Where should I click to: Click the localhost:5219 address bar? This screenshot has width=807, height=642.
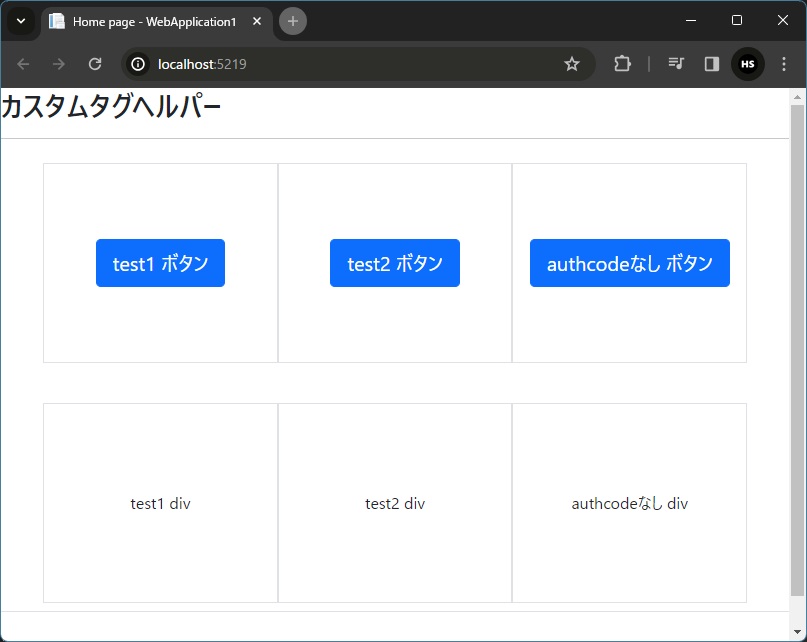(x=350, y=64)
